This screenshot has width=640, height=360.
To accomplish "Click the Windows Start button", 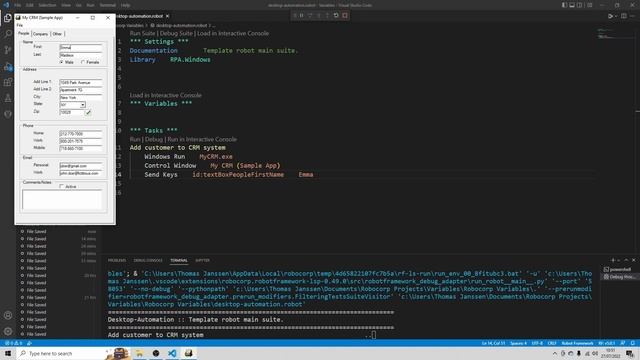I will pos(7,353).
